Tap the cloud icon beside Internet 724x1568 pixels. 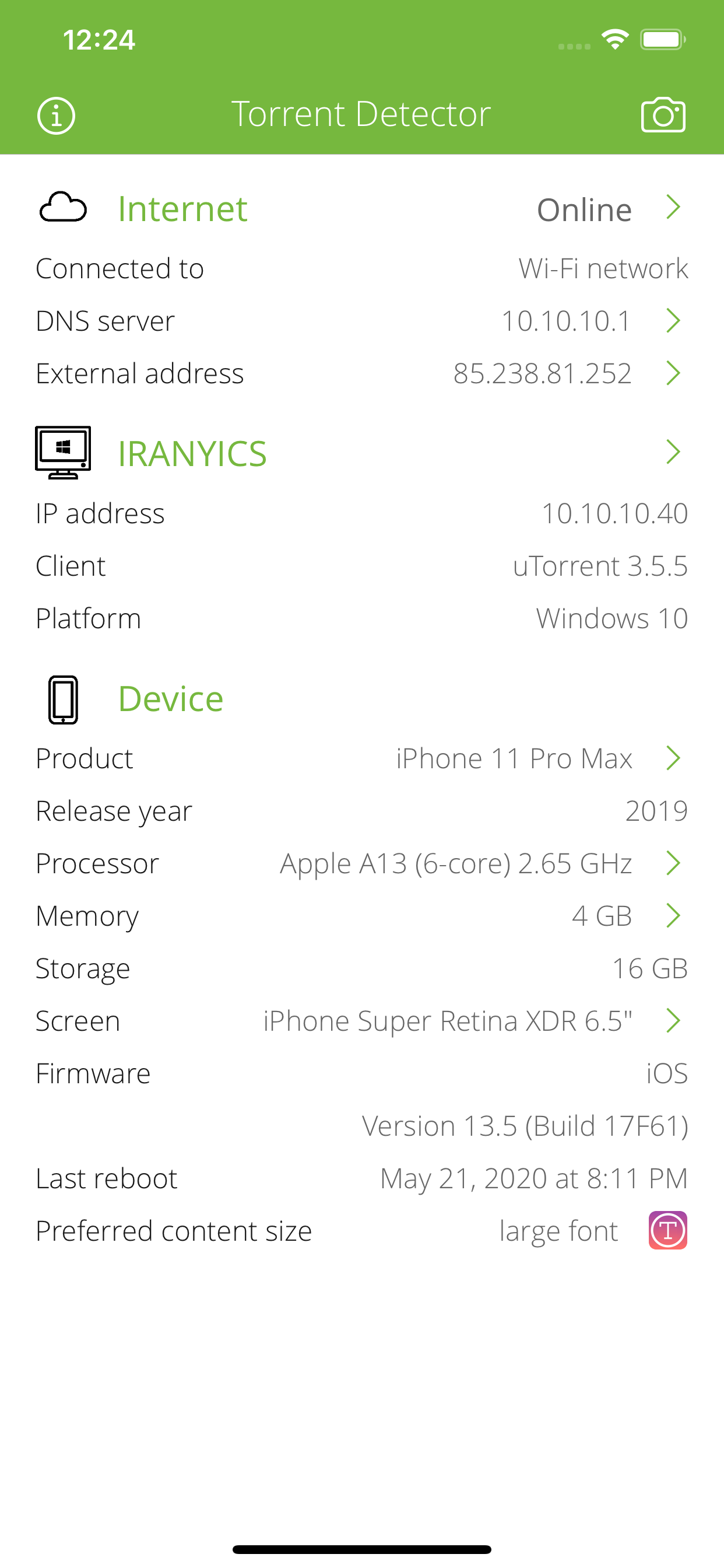tap(63, 209)
